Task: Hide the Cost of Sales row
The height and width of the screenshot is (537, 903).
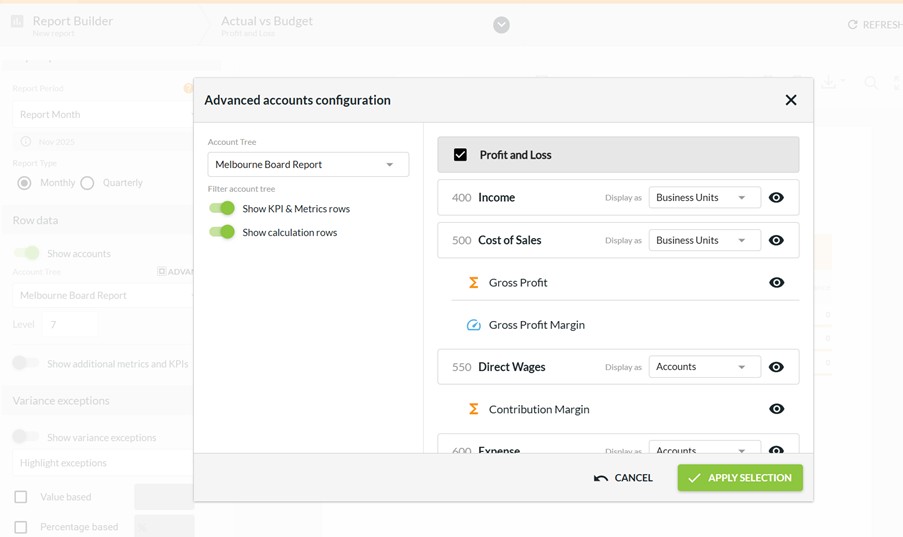Action: point(776,240)
